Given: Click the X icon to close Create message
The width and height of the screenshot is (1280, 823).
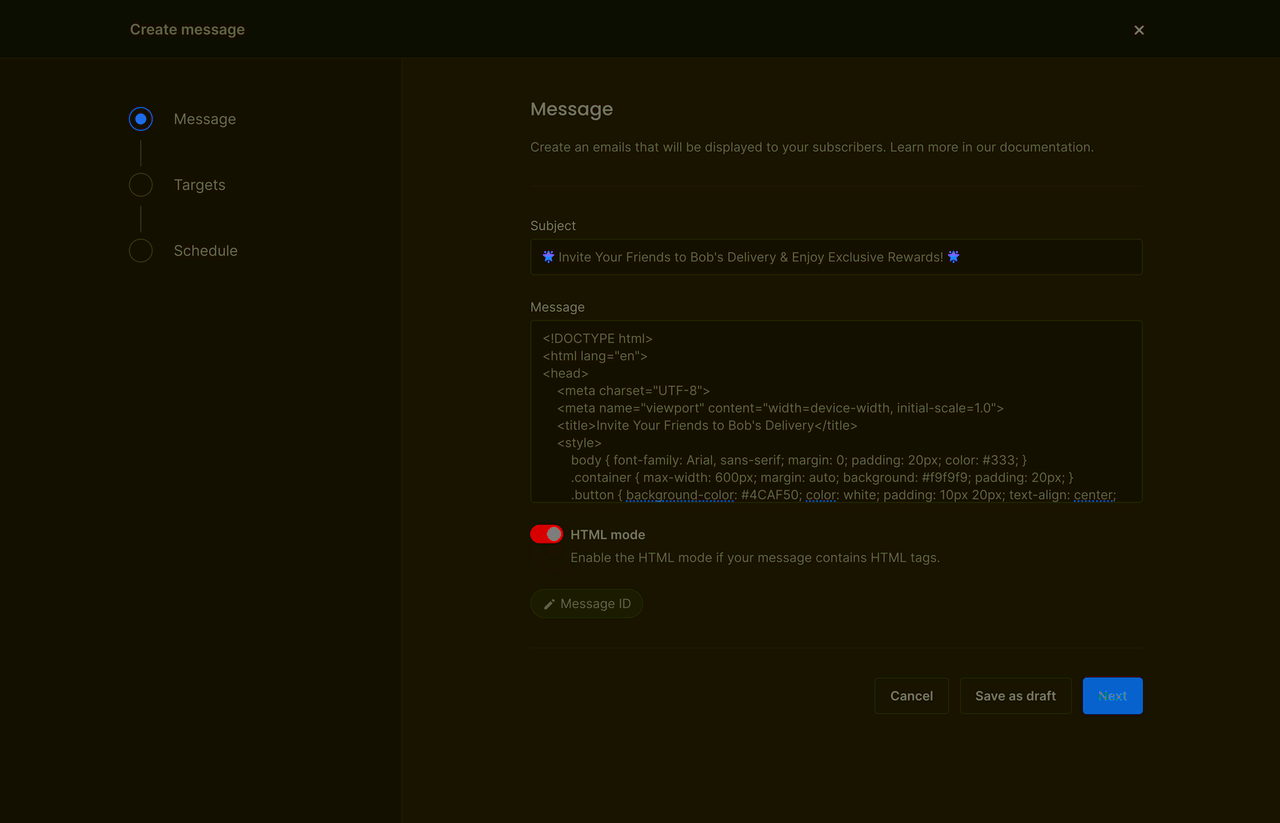Looking at the screenshot, I should (1138, 29).
